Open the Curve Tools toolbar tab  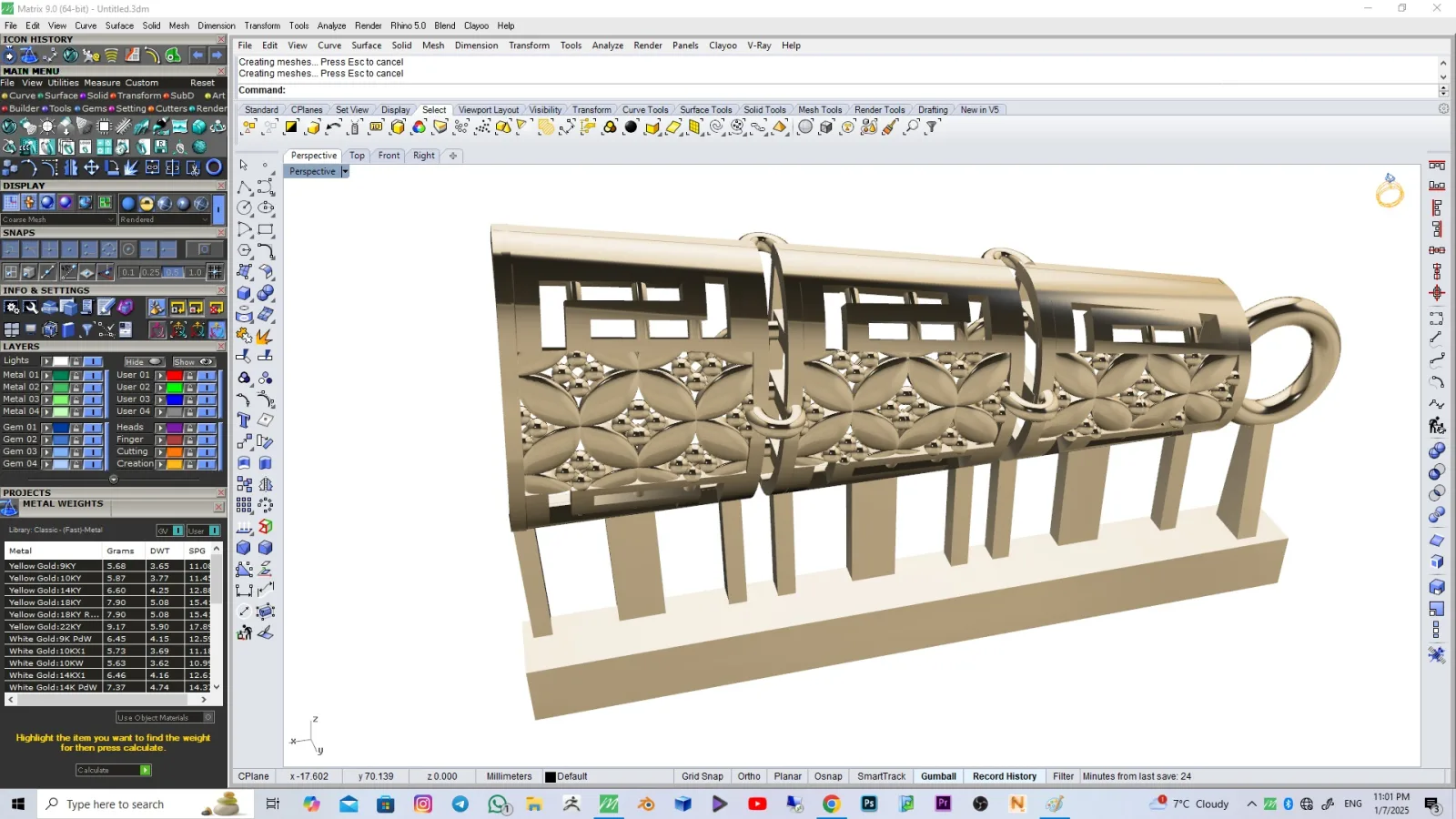[645, 109]
